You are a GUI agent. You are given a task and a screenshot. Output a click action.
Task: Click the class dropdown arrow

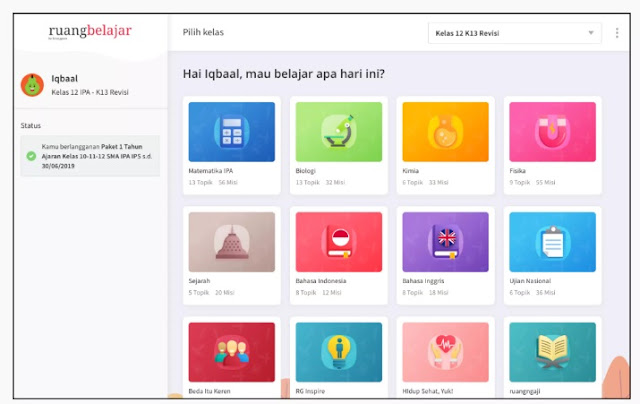[x=591, y=33]
